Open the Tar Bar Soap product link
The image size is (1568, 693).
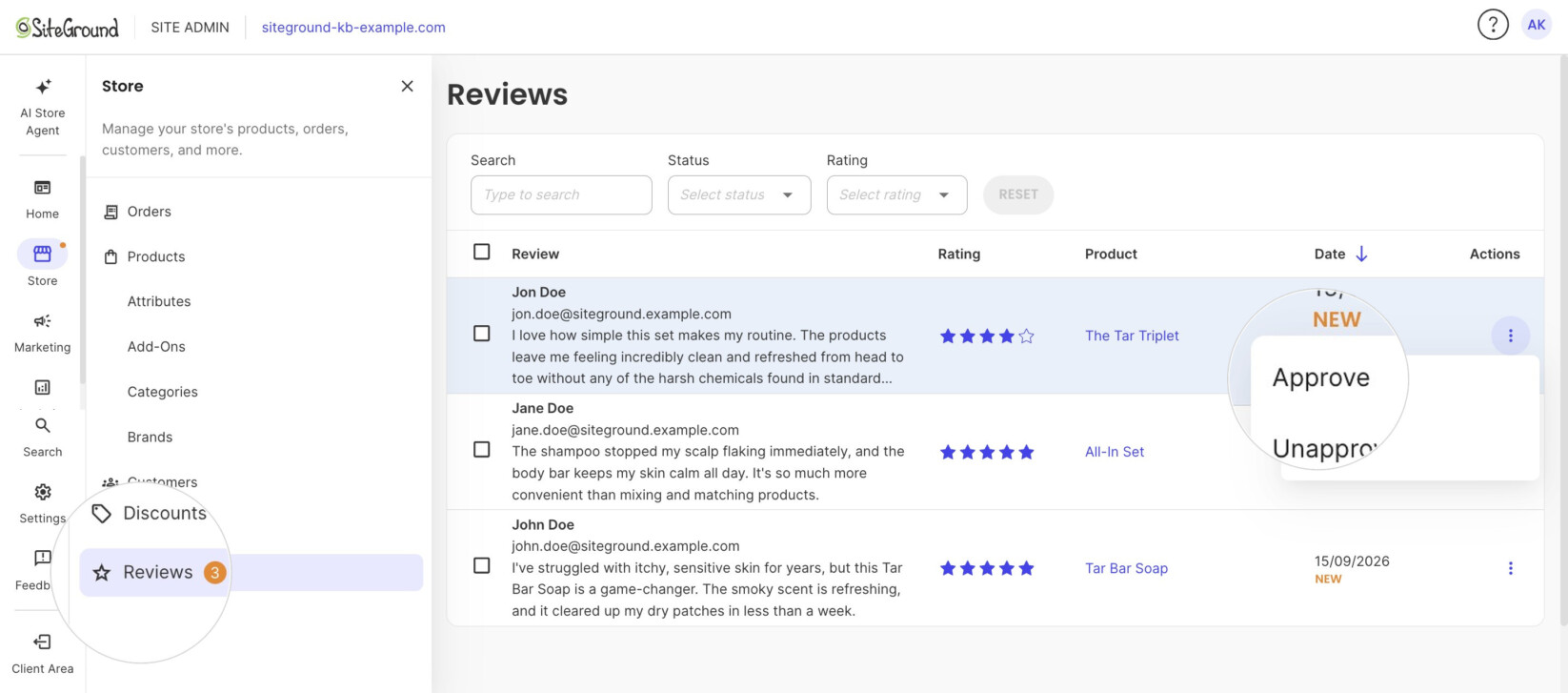pos(1126,568)
